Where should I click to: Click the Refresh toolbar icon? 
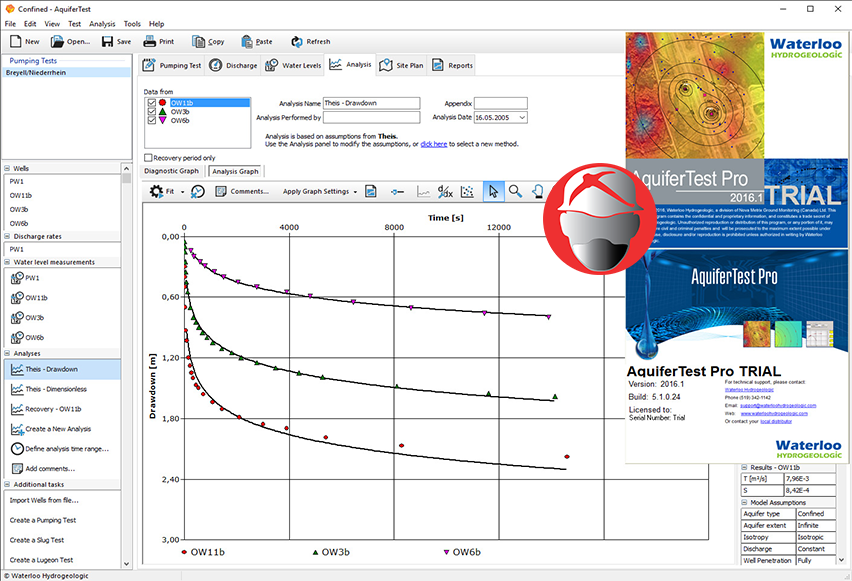tap(297, 41)
